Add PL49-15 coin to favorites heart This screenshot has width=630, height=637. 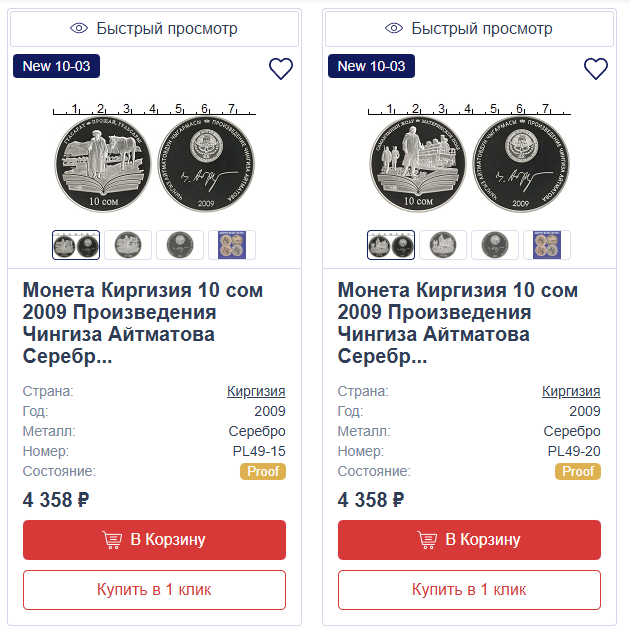point(281,69)
